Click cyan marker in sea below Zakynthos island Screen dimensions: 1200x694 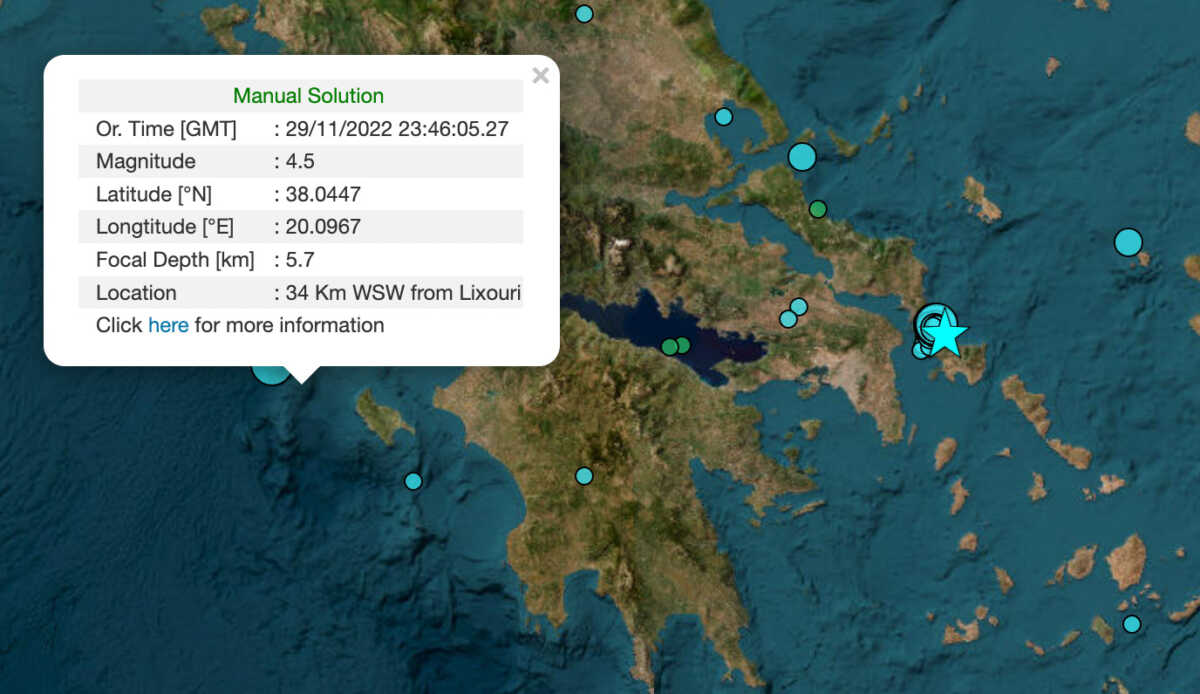point(413,481)
